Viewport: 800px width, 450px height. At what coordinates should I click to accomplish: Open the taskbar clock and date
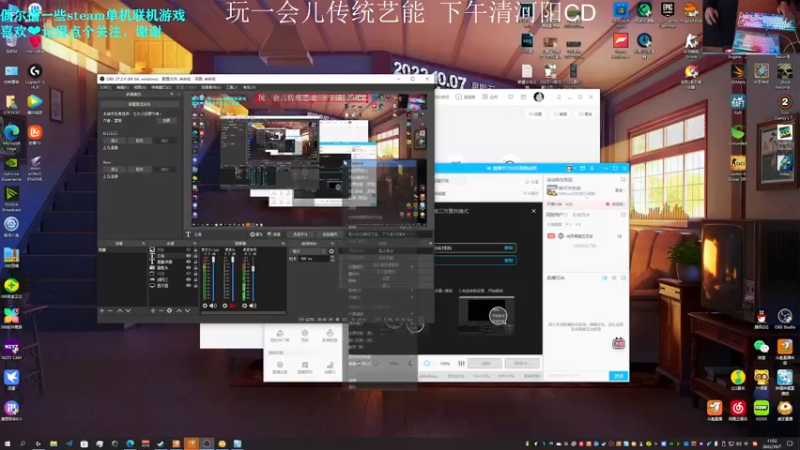click(x=769, y=444)
